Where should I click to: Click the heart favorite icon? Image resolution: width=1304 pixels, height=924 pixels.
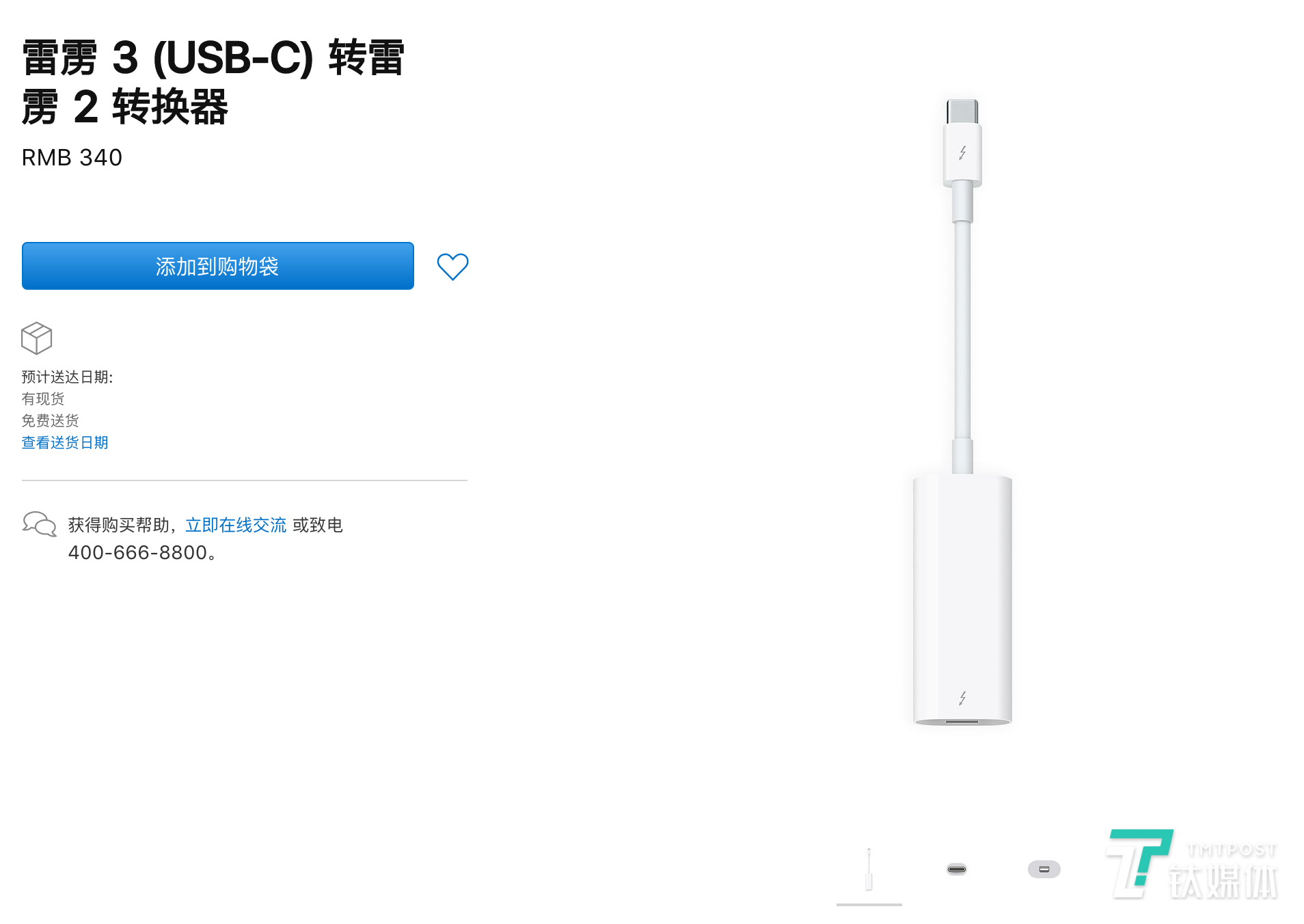(x=452, y=267)
